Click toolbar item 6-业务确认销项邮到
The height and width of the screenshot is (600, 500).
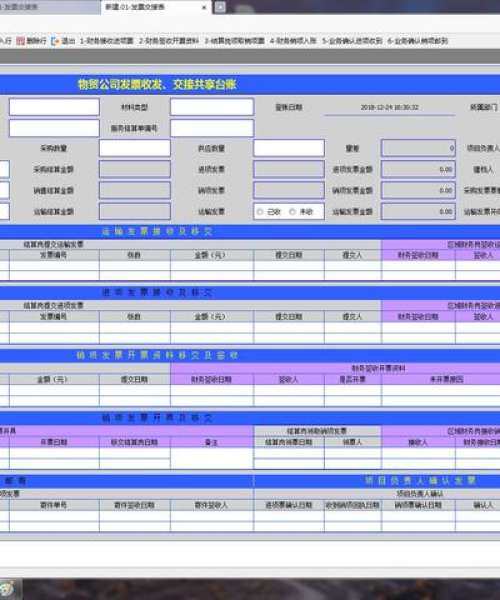pos(418,41)
